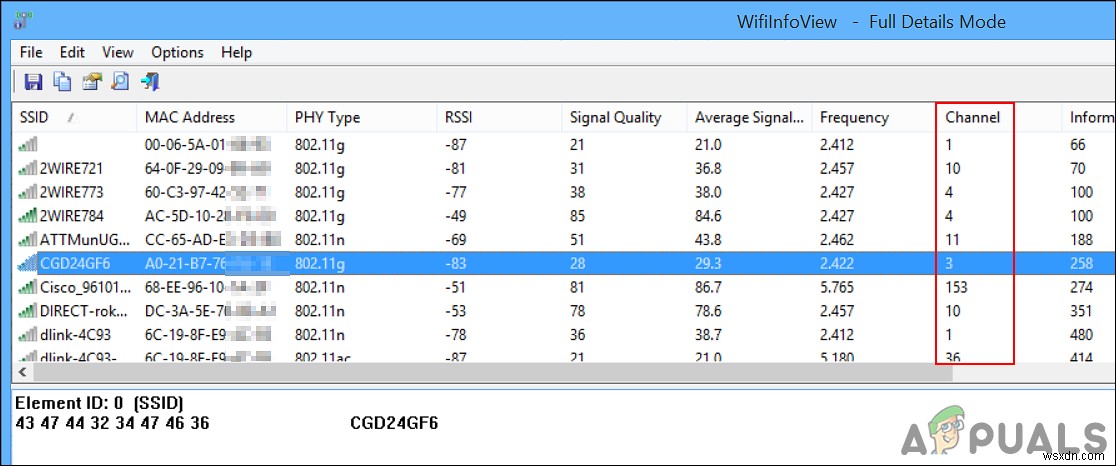The image size is (1116, 466).
Task: Open the File menu
Action: [31, 52]
